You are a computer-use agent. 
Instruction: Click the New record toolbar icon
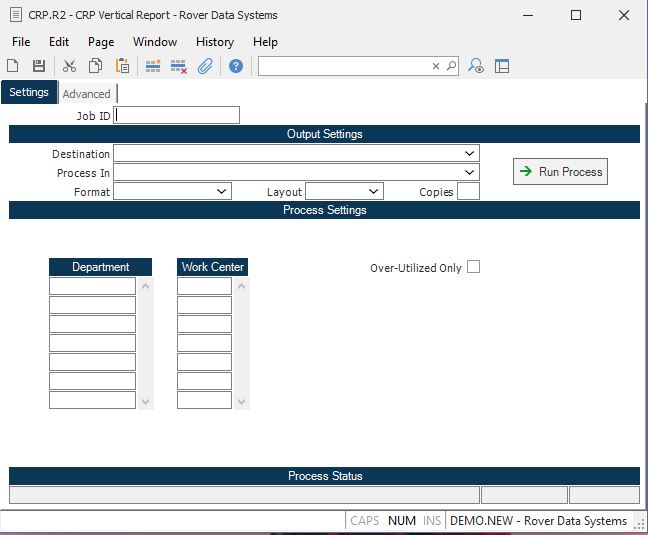pos(13,66)
